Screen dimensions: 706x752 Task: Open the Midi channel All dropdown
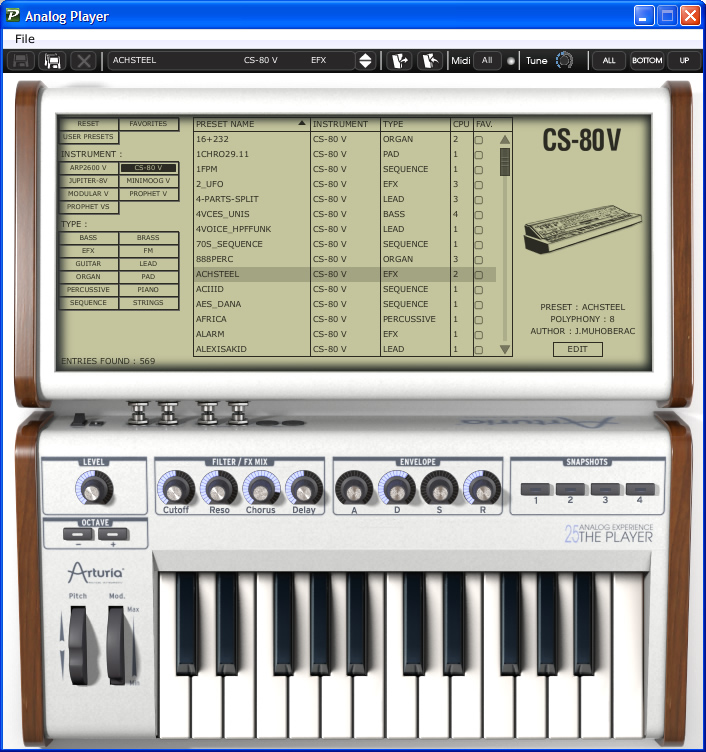point(487,60)
